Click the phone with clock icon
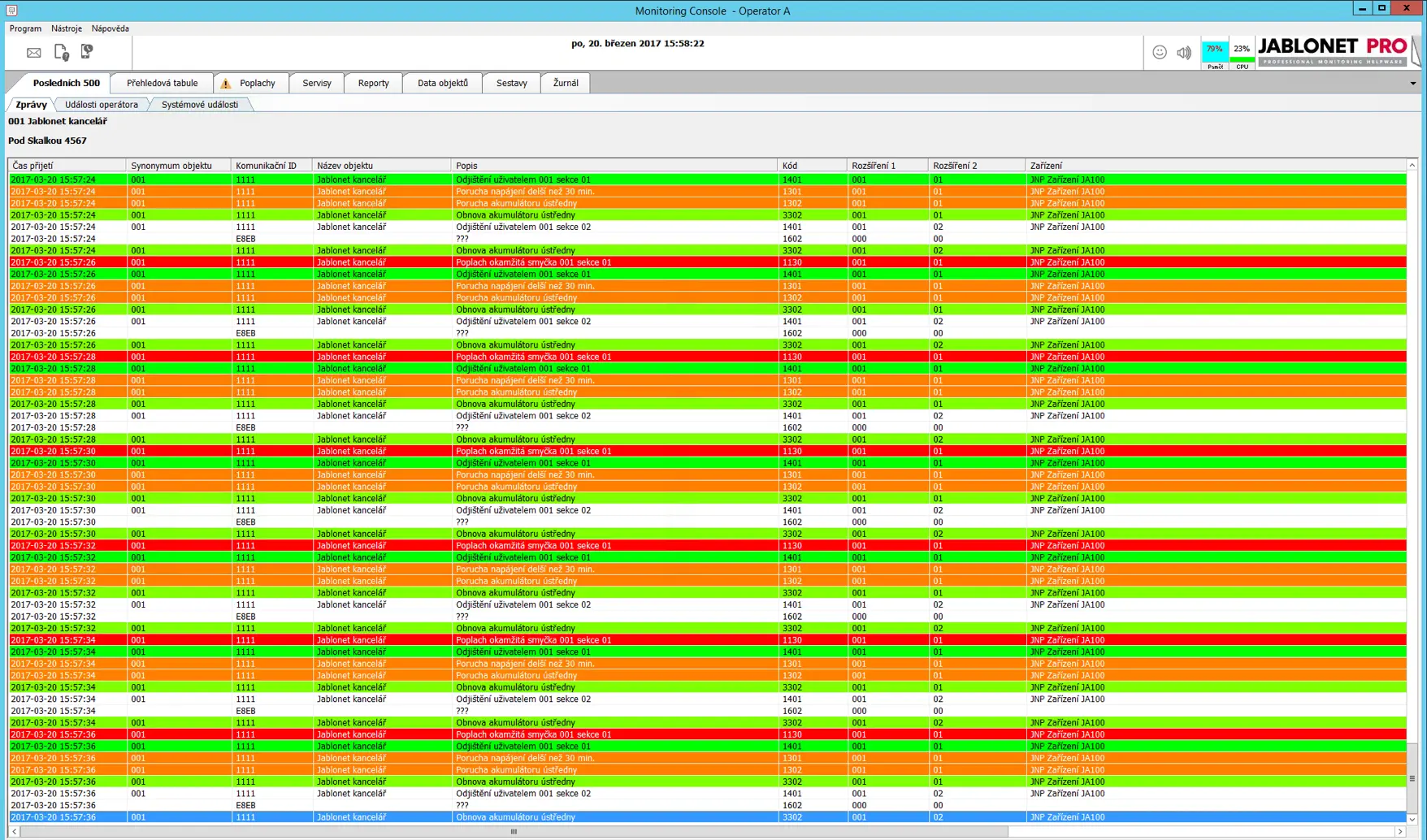This screenshot has height=840, width=1427. point(86,52)
